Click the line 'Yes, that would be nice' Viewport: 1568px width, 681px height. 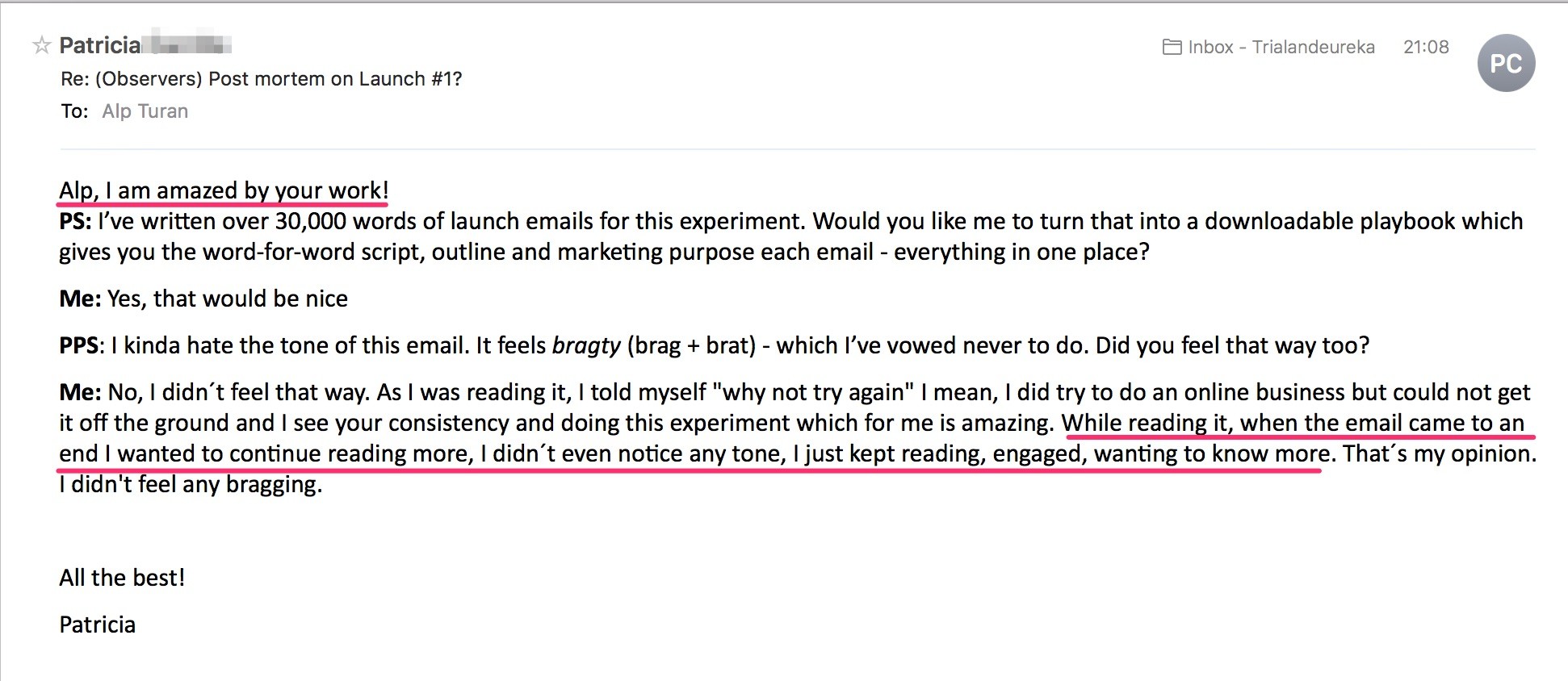(228, 299)
